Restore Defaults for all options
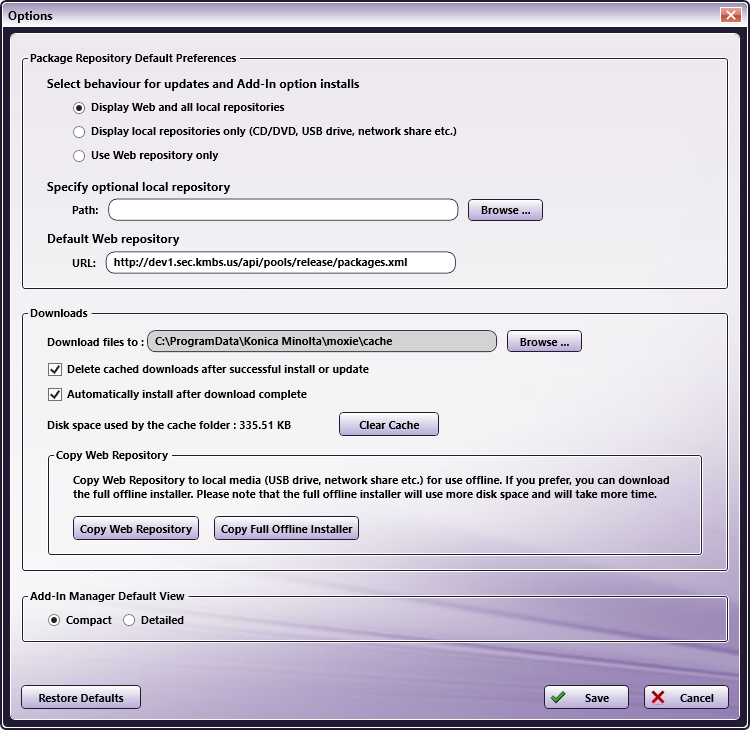 pyautogui.click(x=81, y=697)
